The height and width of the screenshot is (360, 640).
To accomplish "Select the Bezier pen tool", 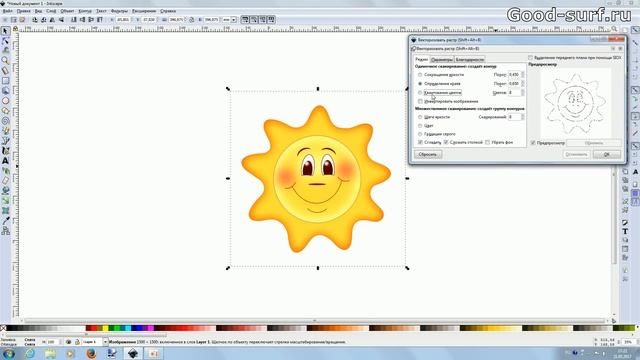I will point(5,141).
